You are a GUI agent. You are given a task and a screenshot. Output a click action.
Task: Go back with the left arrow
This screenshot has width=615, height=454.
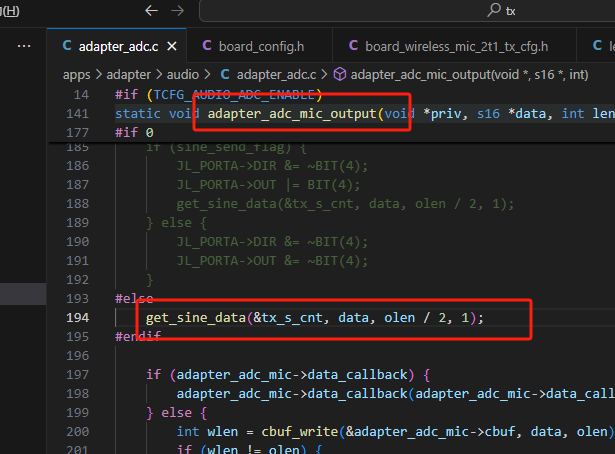[x=151, y=11]
